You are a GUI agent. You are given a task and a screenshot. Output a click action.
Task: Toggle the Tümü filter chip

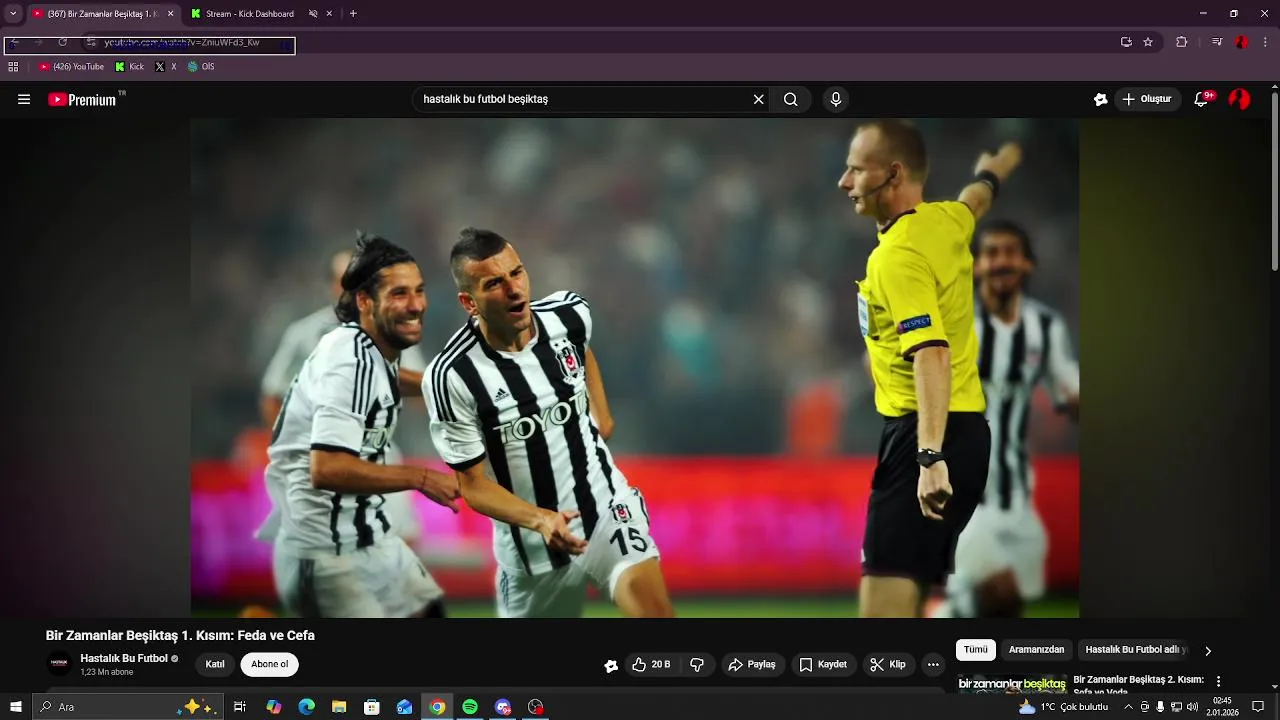[976, 650]
